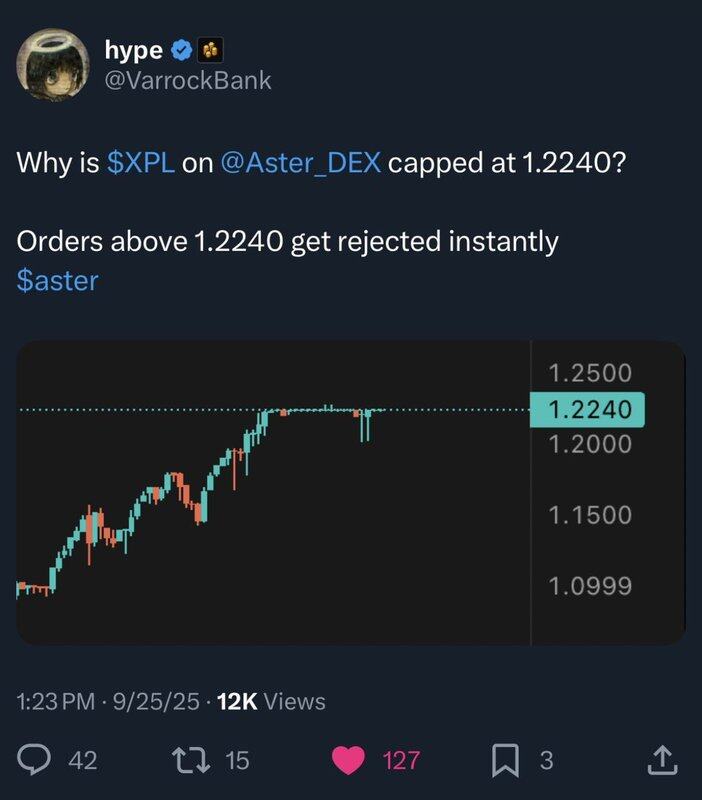Tap the repost arrows icon
The image size is (702, 800).
click(191, 760)
